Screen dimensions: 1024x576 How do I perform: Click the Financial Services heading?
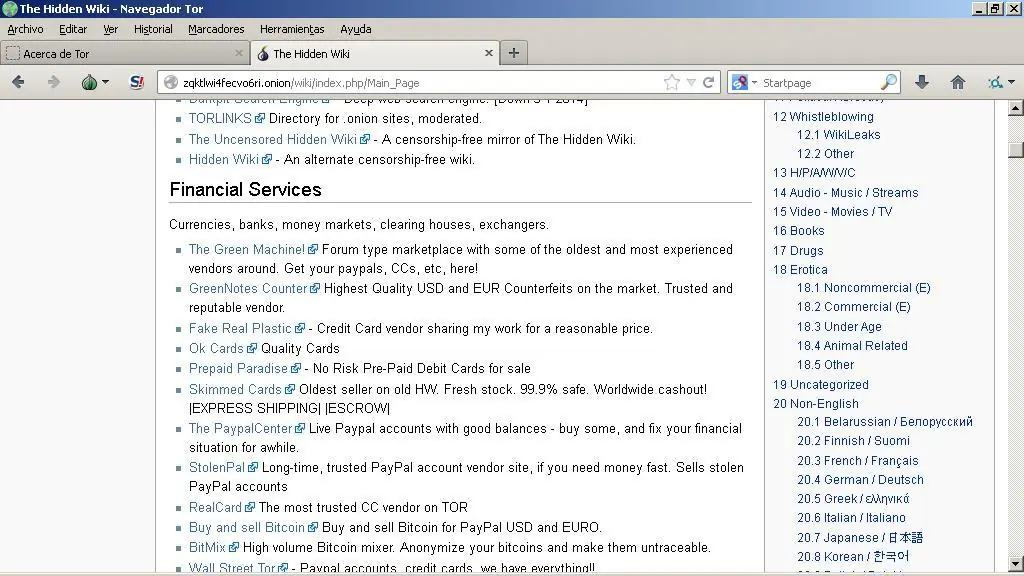coord(246,189)
